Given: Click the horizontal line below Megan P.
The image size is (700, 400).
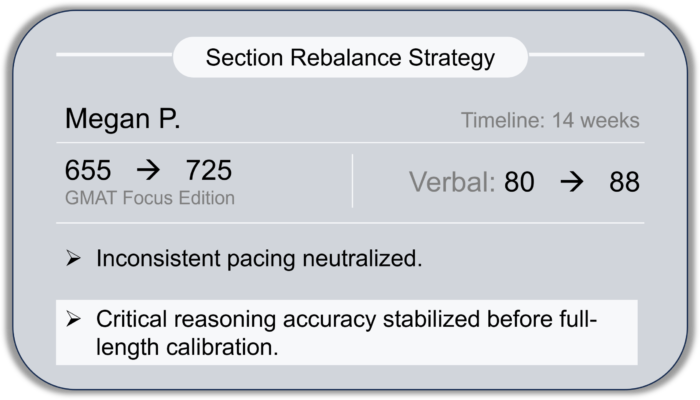Looking at the screenshot, I should pyautogui.click(x=350, y=143).
